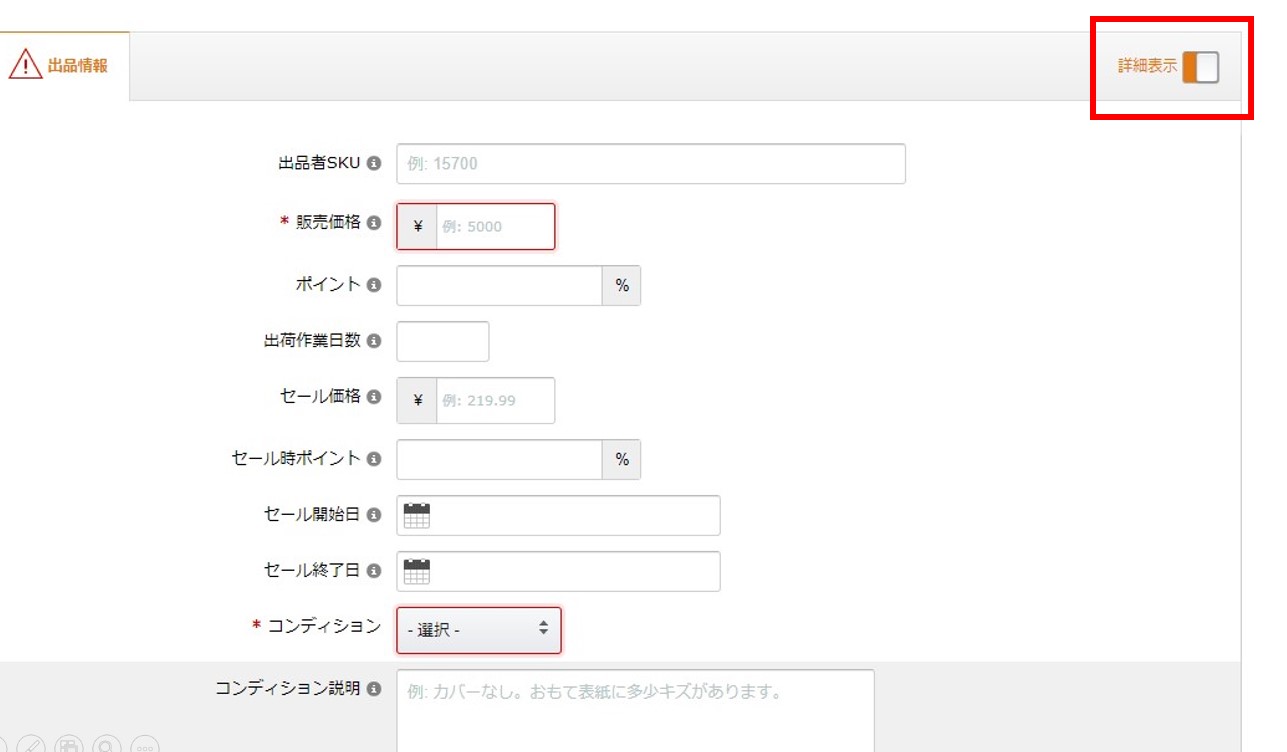Click the ¥ prefix of セール価格

(x=417, y=400)
